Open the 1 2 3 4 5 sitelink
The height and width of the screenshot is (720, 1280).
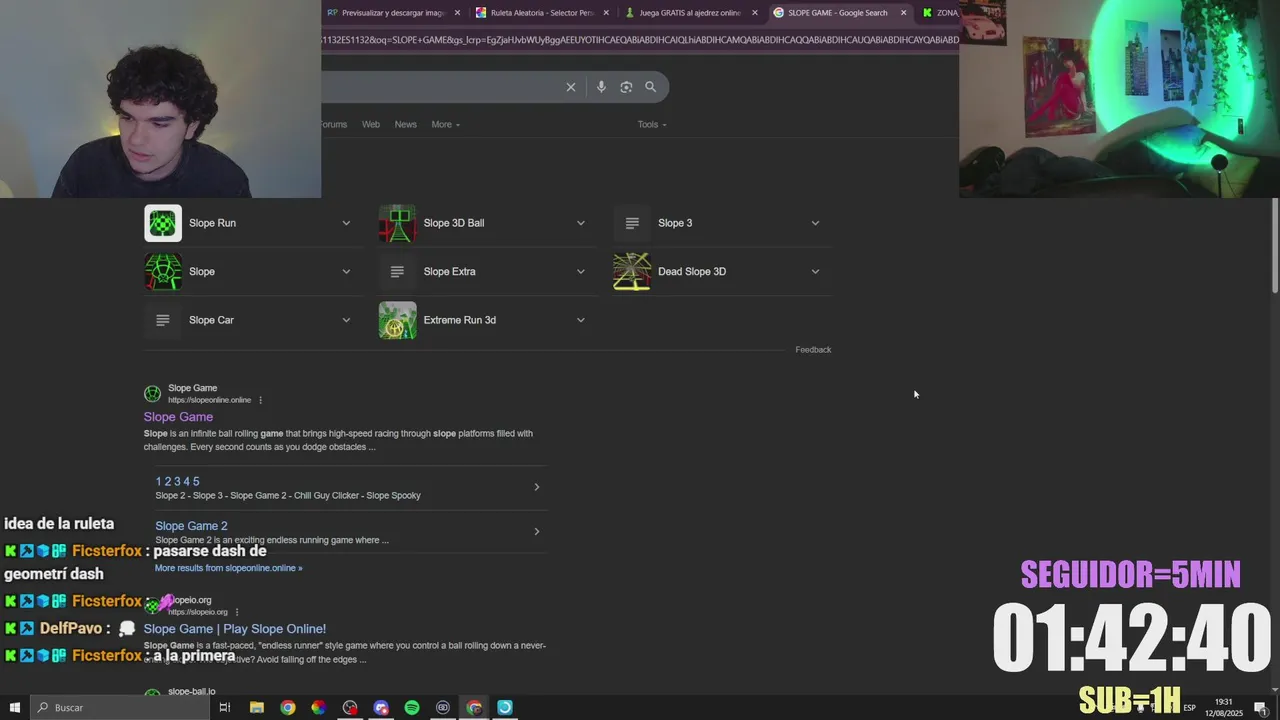177,482
